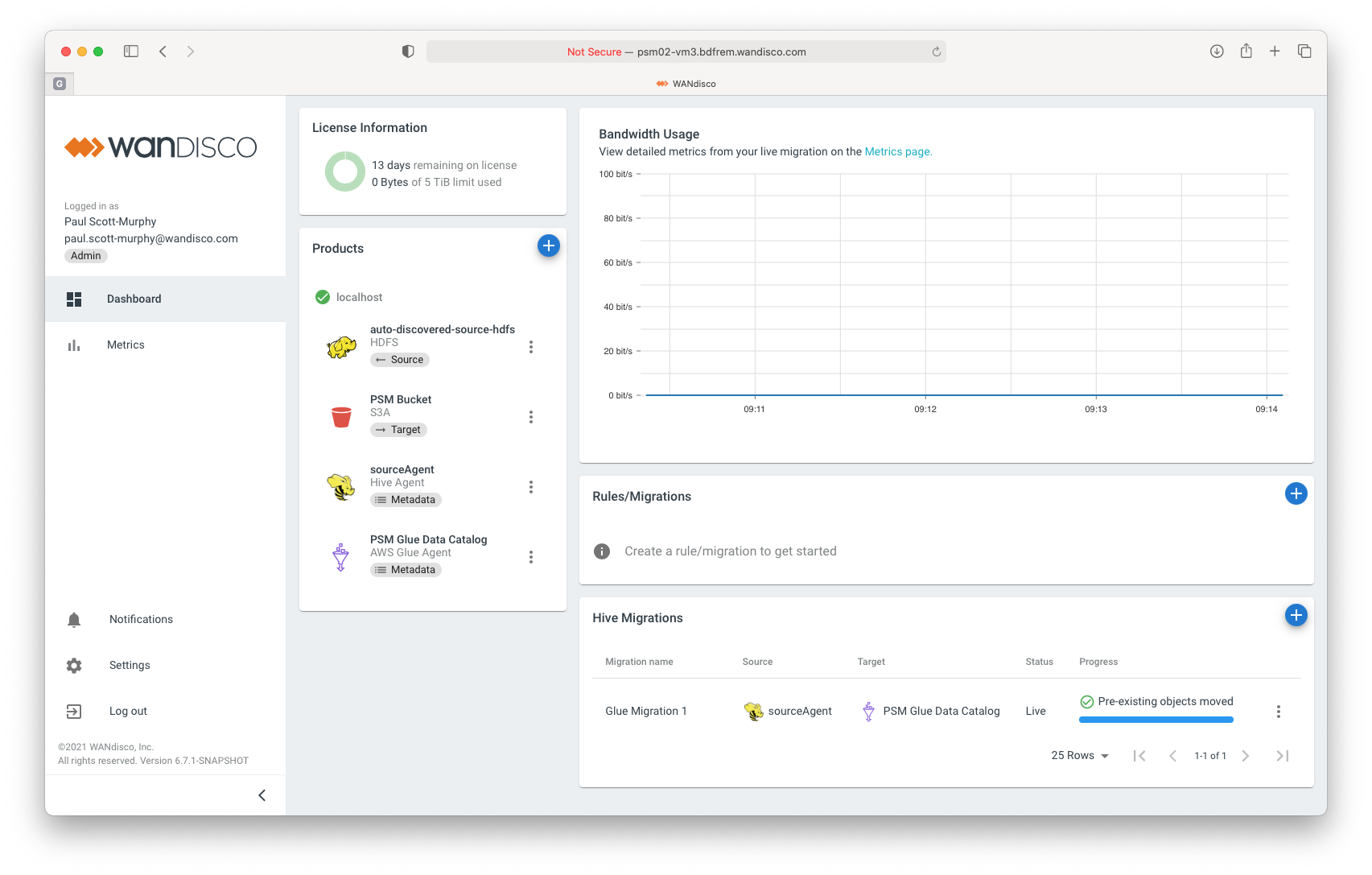
Task: Click the AWS Glue Agent icon
Action: point(341,557)
